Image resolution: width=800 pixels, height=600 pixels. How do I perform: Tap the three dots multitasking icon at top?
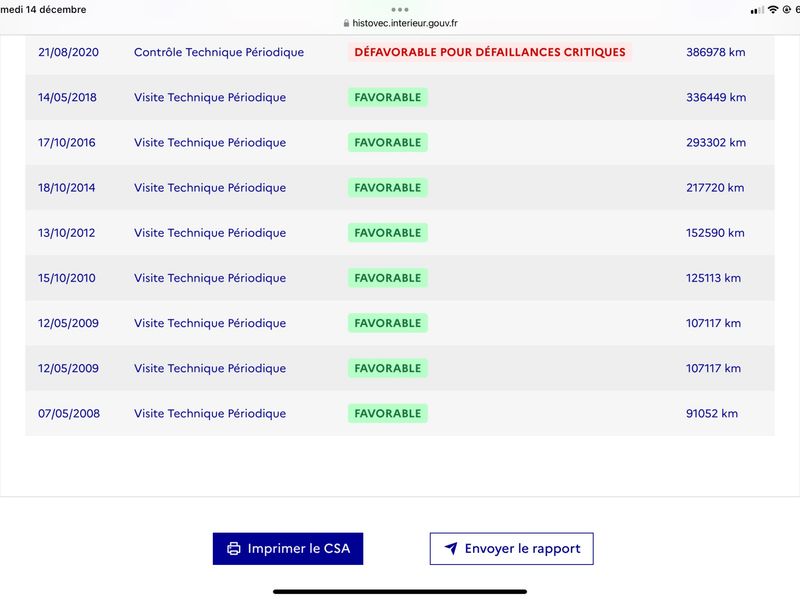coord(400,9)
